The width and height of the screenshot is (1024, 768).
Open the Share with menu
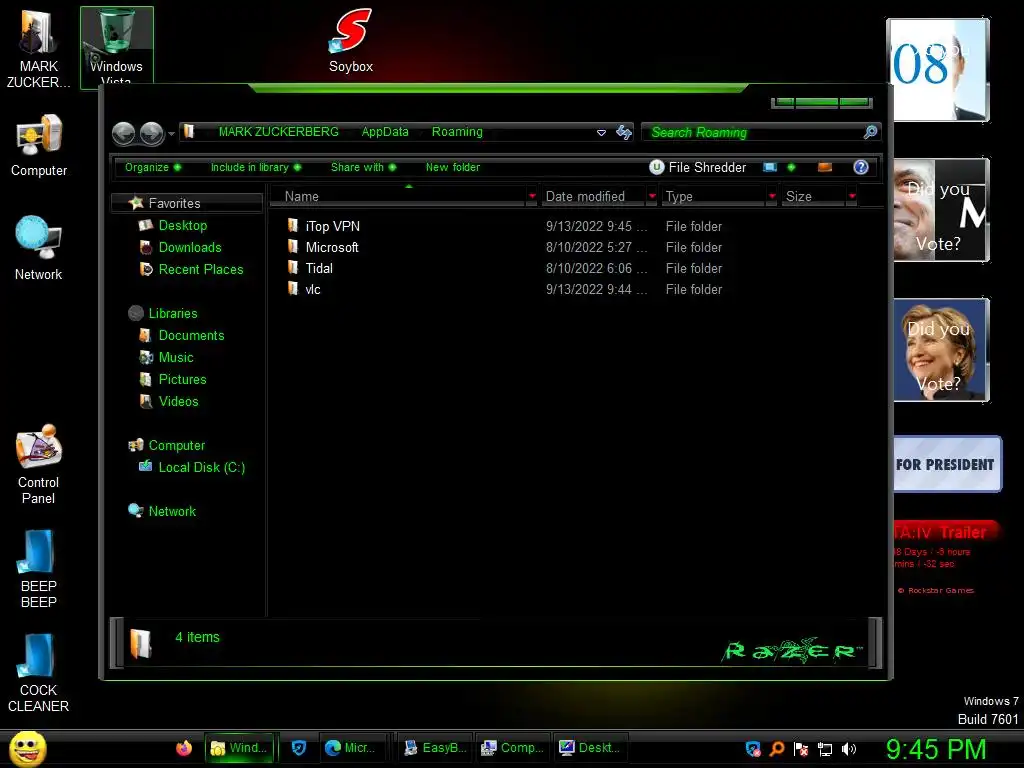point(363,167)
